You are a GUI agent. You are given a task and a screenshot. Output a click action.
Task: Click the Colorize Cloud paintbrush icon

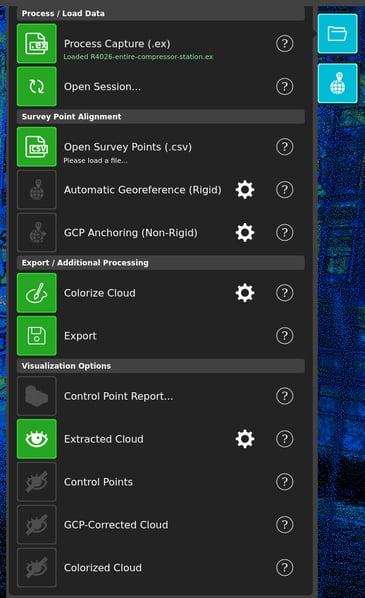click(37, 293)
